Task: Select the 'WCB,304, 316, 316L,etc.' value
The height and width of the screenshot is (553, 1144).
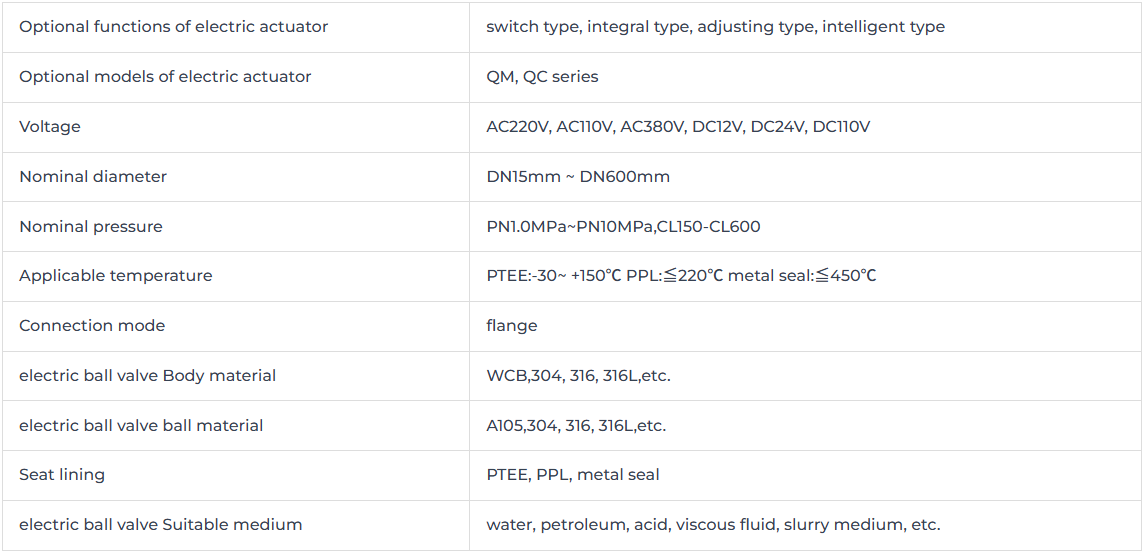Action: 578,376
